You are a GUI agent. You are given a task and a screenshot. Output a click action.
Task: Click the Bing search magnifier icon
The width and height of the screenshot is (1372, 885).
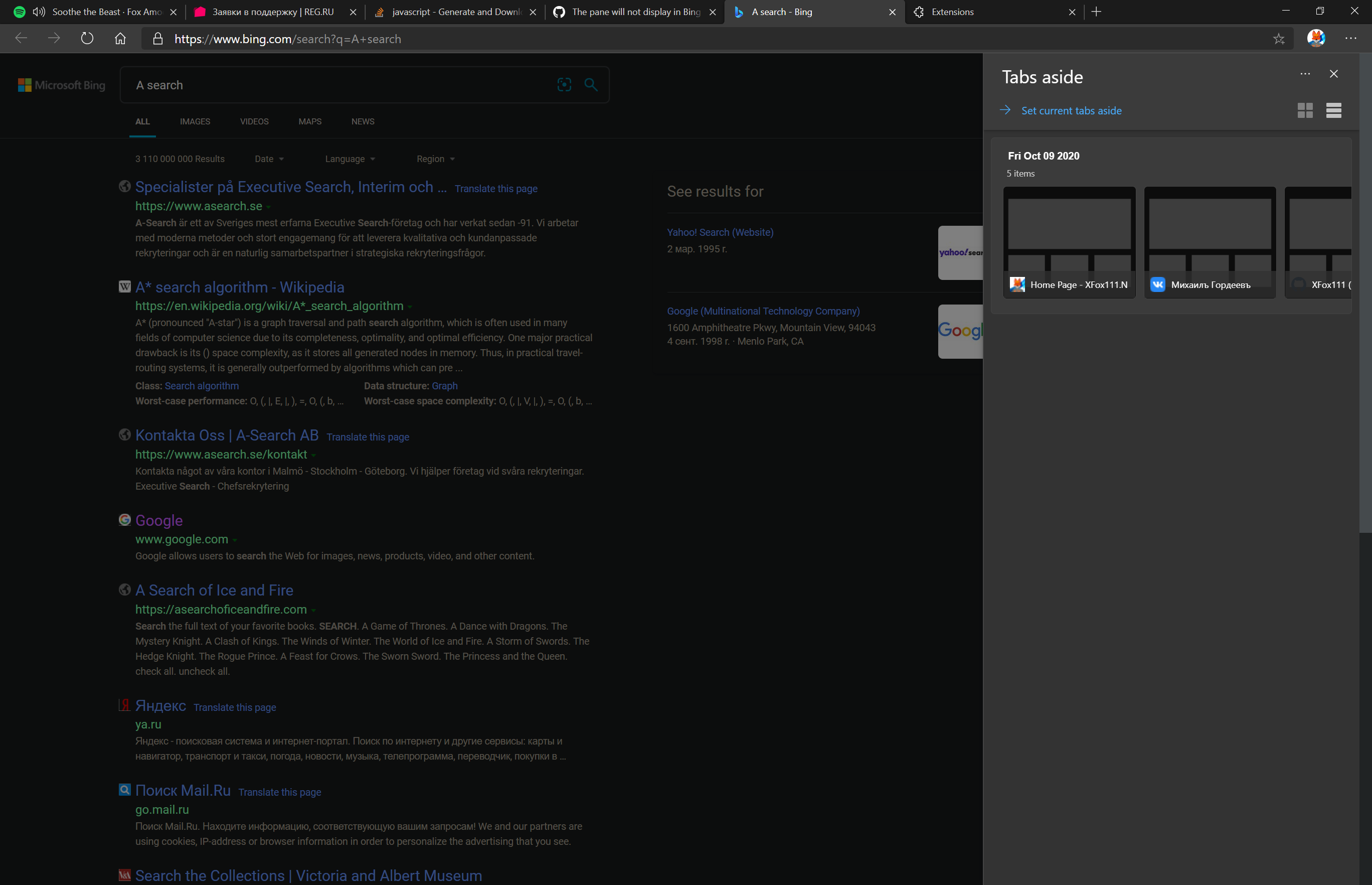(590, 84)
